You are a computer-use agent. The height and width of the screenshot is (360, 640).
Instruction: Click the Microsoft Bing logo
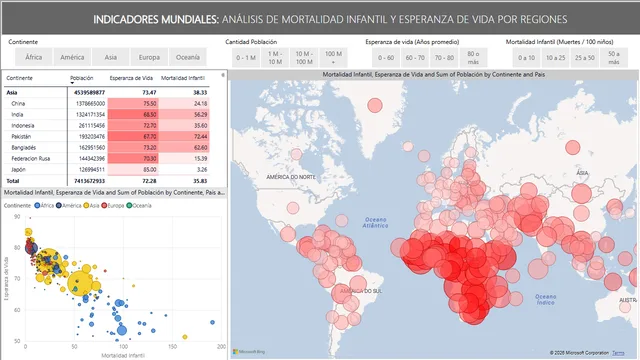[x=249, y=351]
